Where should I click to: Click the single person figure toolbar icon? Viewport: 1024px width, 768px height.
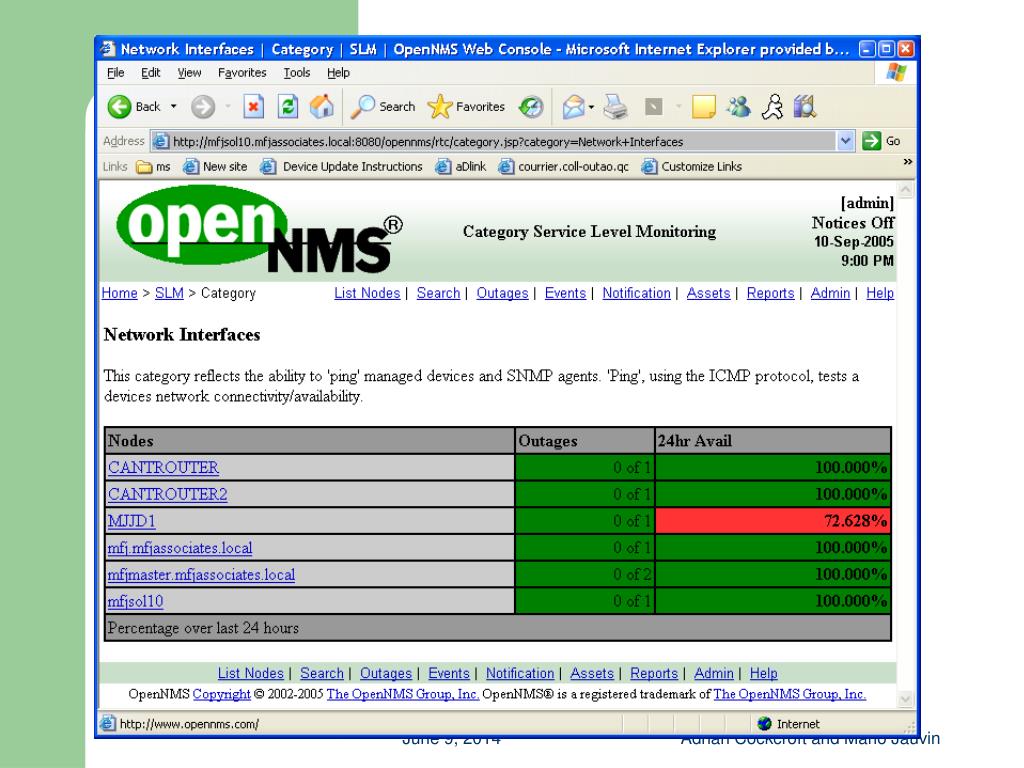tap(773, 106)
